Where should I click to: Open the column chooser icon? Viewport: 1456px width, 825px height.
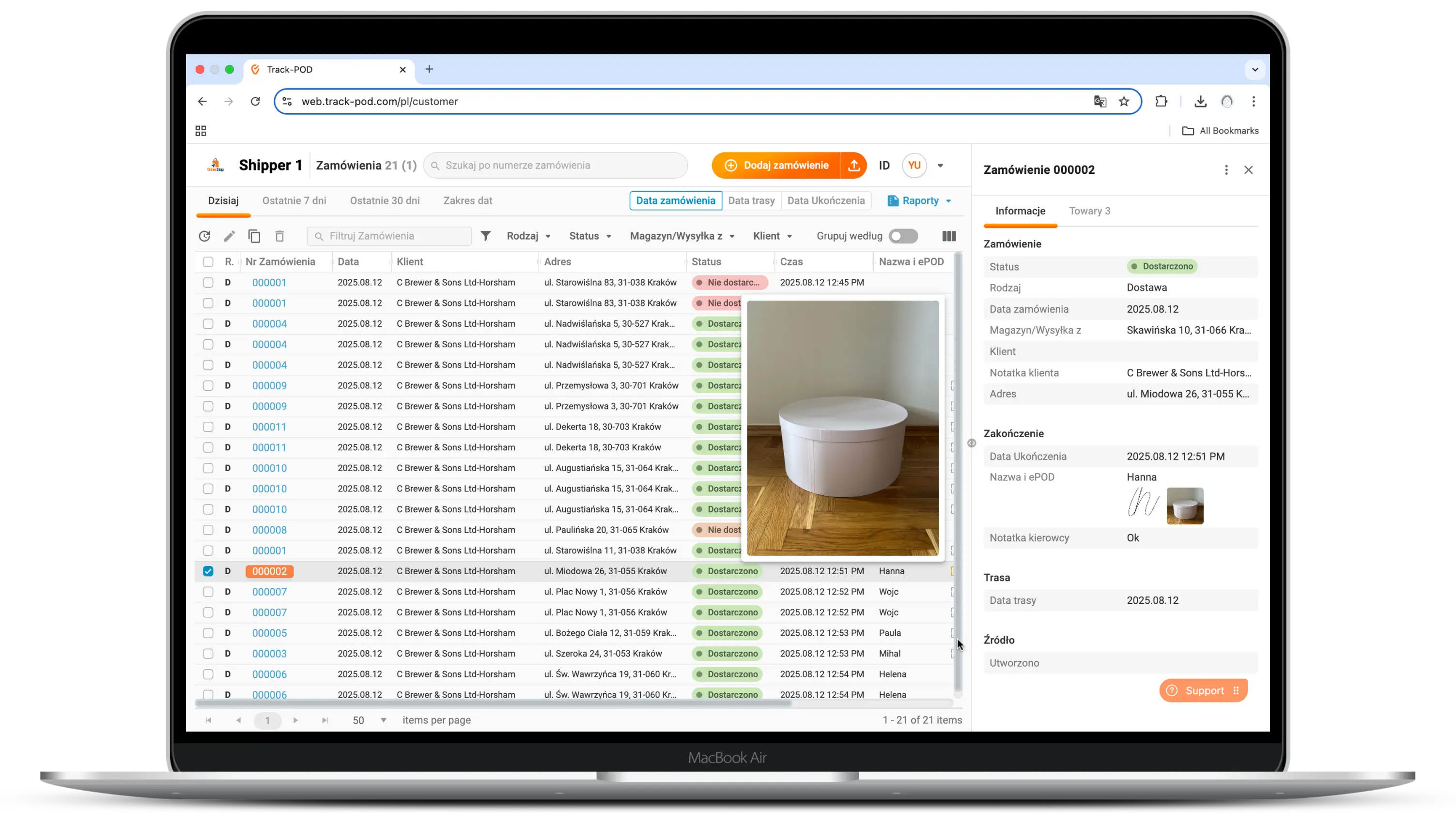tap(949, 236)
